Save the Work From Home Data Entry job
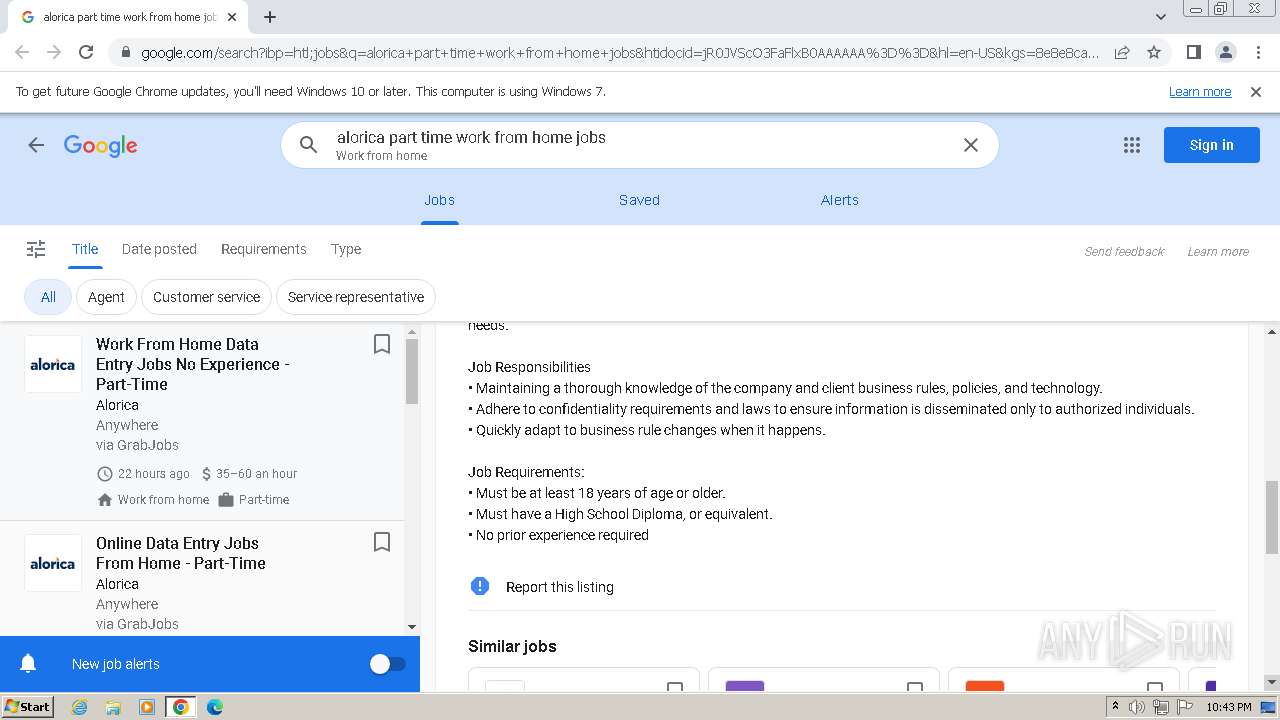 381,344
